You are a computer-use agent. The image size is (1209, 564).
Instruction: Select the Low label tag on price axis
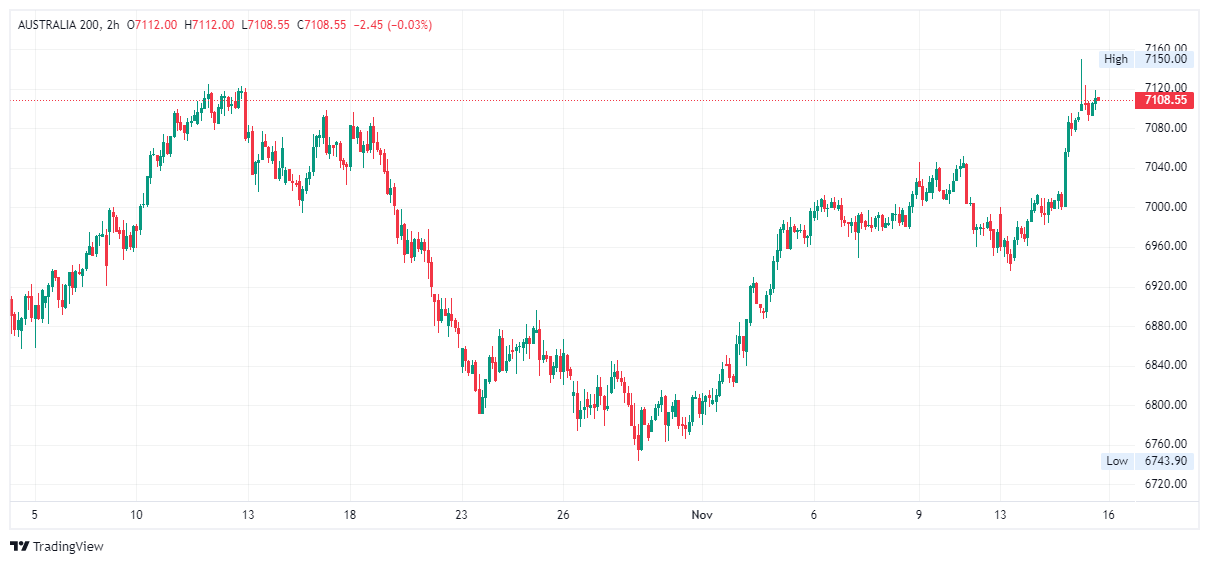coord(1116,461)
